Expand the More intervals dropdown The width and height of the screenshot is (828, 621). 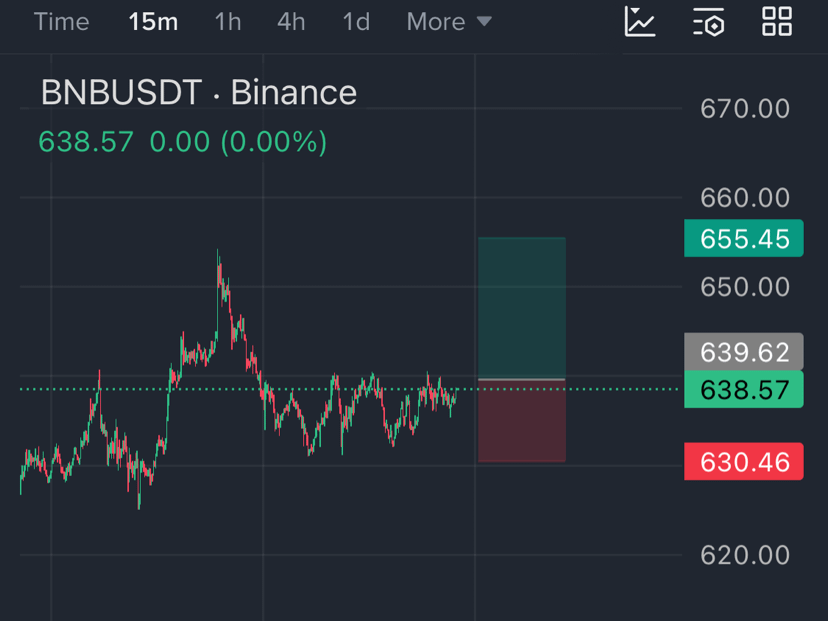(449, 22)
